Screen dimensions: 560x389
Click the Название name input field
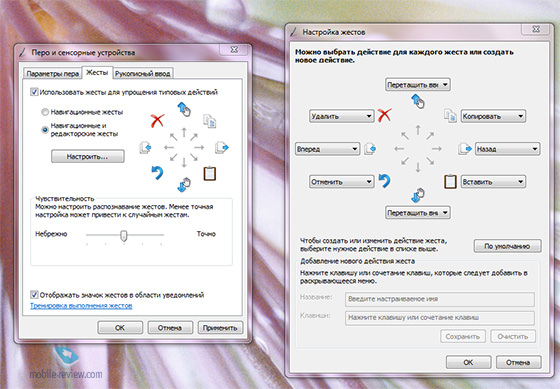[440, 299]
